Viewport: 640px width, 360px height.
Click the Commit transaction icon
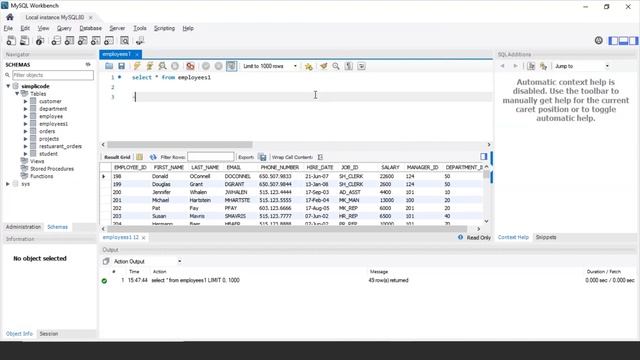[x=206, y=66]
